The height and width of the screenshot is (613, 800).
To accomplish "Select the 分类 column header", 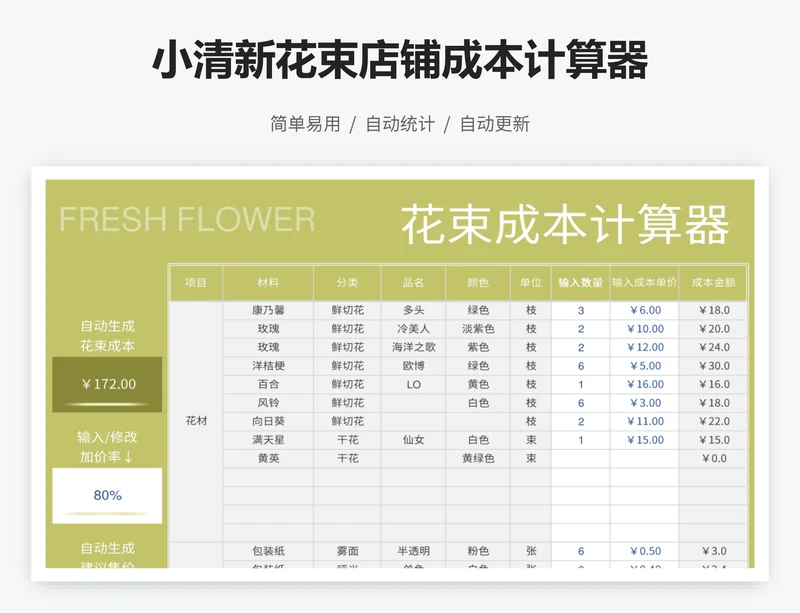I will [x=347, y=283].
